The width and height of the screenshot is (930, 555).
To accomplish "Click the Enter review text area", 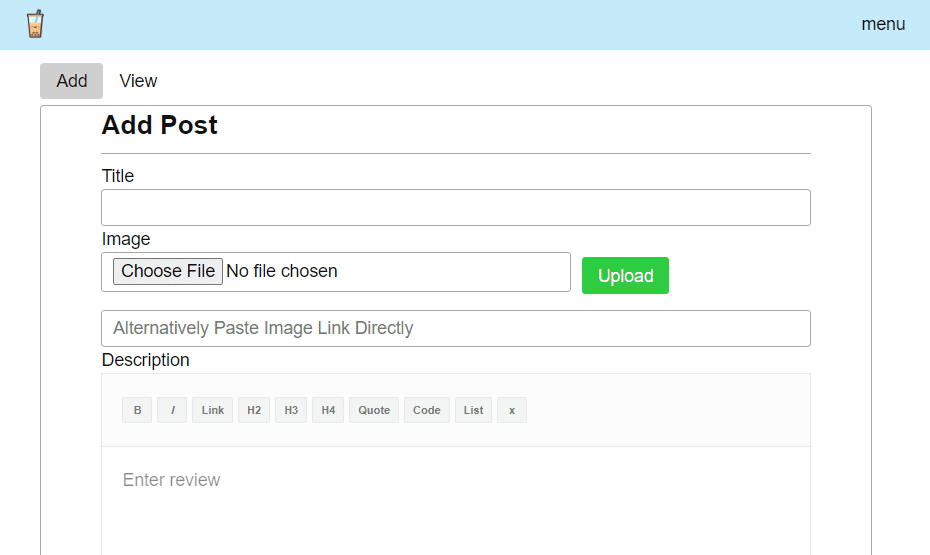I will pyautogui.click(x=456, y=501).
